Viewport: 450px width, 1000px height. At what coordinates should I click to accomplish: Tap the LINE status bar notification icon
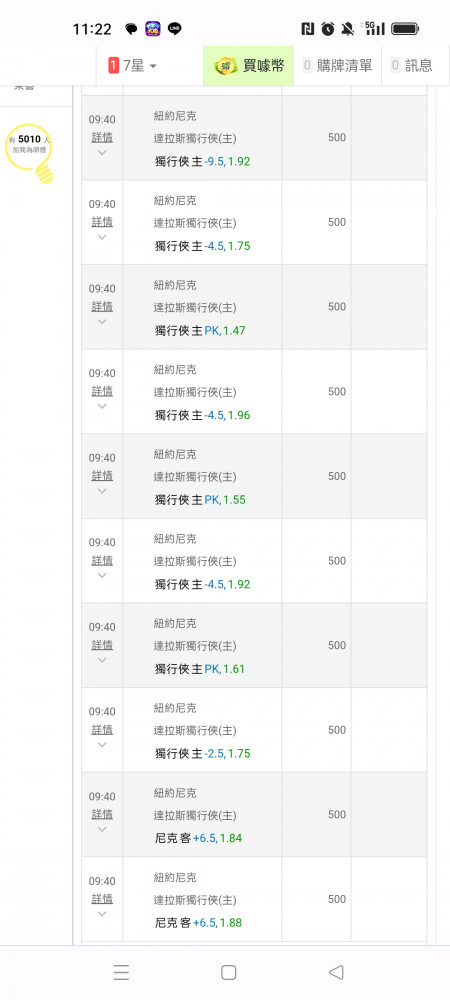tap(174, 29)
